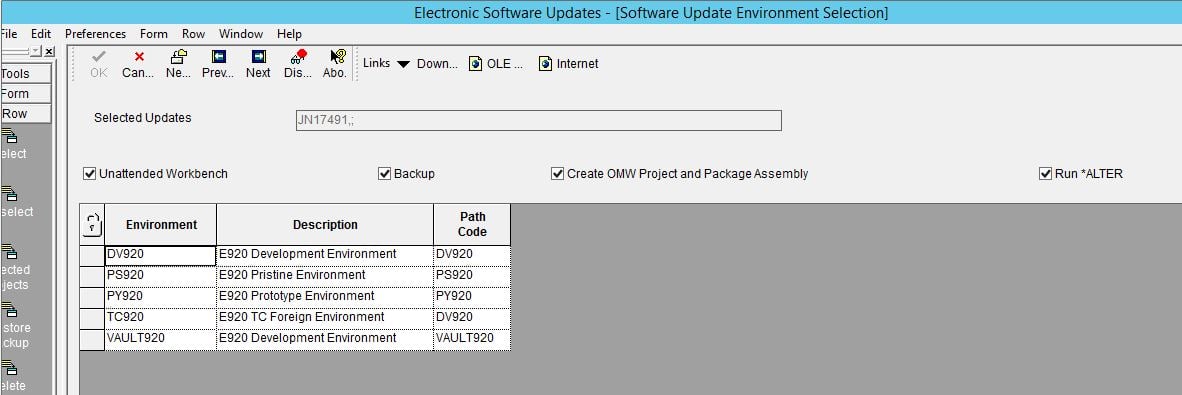Click the Affected Objects sidebar icon
1182x395 pixels.
pyautogui.click(x=9, y=253)
